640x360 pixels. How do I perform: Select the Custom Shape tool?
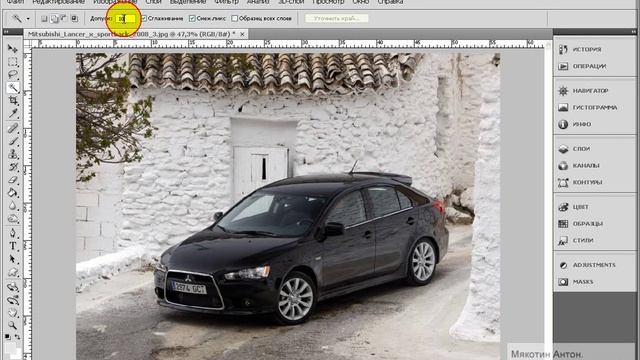[13, 272]
